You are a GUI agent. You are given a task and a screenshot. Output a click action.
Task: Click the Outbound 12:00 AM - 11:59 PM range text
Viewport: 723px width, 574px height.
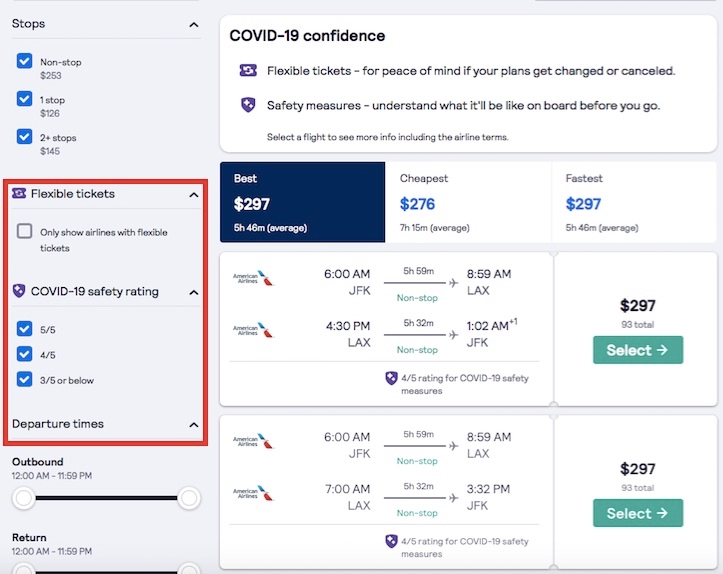pos(52,475)
